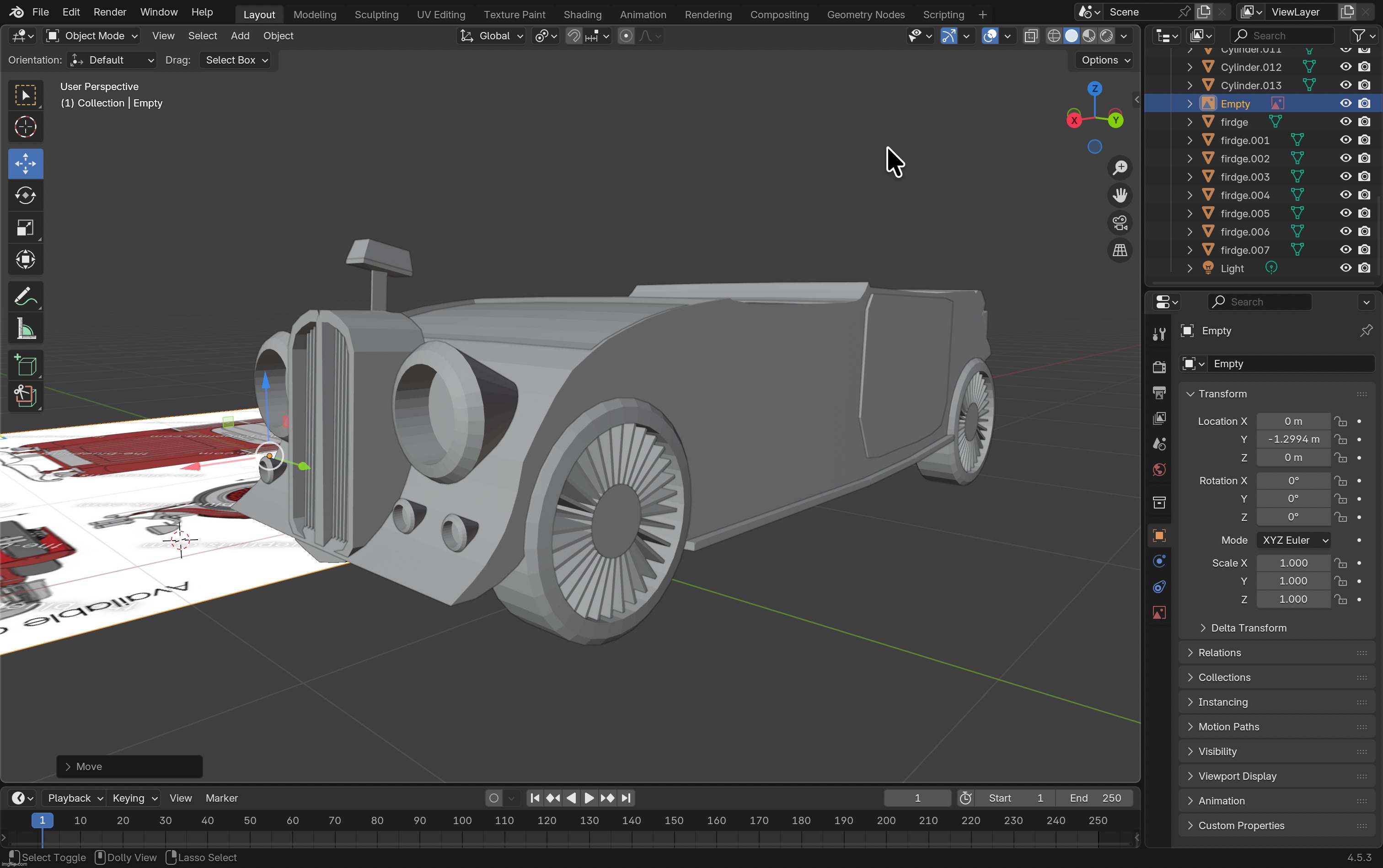
Task: Activate the Add Cube tool
Action: pyautogui.click(x=26, y=365)
